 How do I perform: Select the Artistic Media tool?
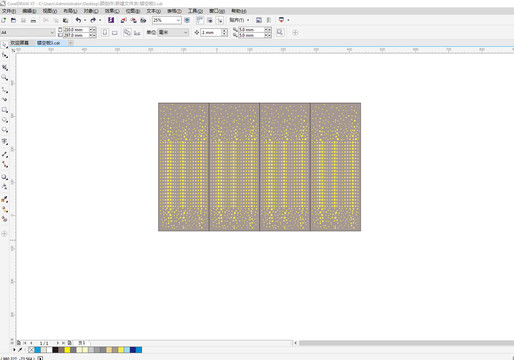[5, 99]
